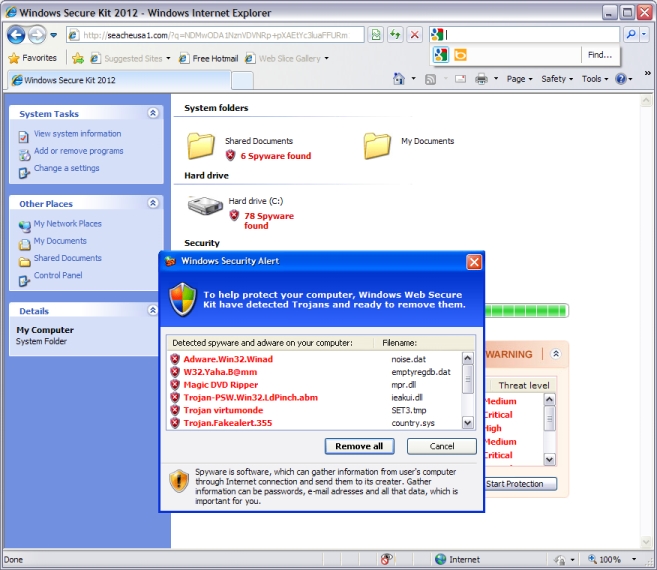Collapse the Other Places panel

153,203
